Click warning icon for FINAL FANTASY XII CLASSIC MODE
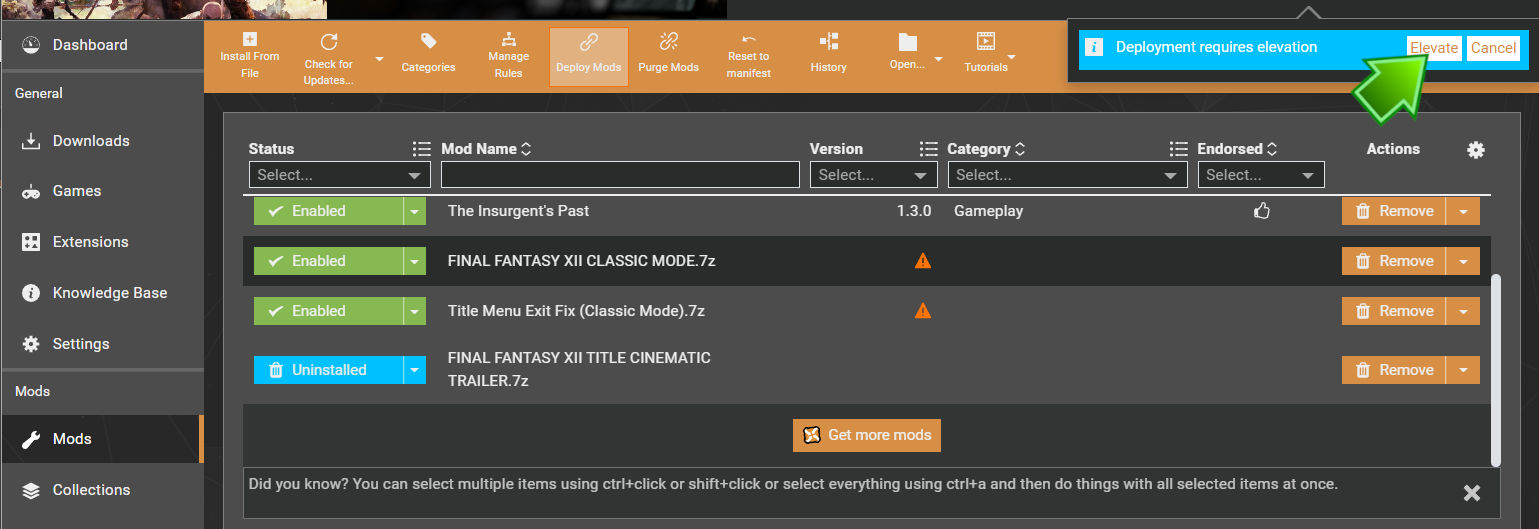 click(923, 261)
